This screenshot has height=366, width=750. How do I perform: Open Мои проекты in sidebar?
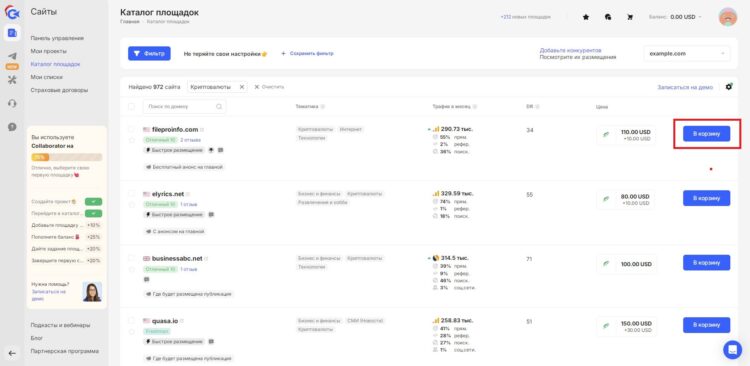point(48,51)
